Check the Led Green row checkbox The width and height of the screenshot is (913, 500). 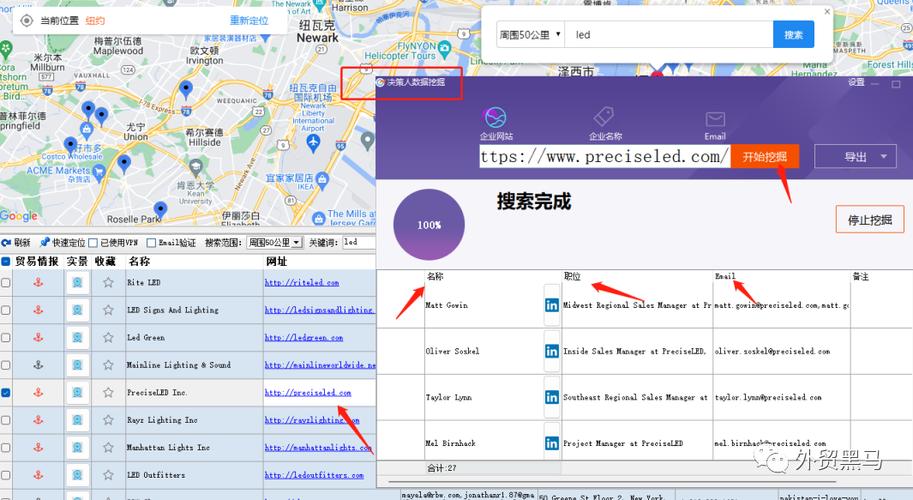(x=6, y=338)
